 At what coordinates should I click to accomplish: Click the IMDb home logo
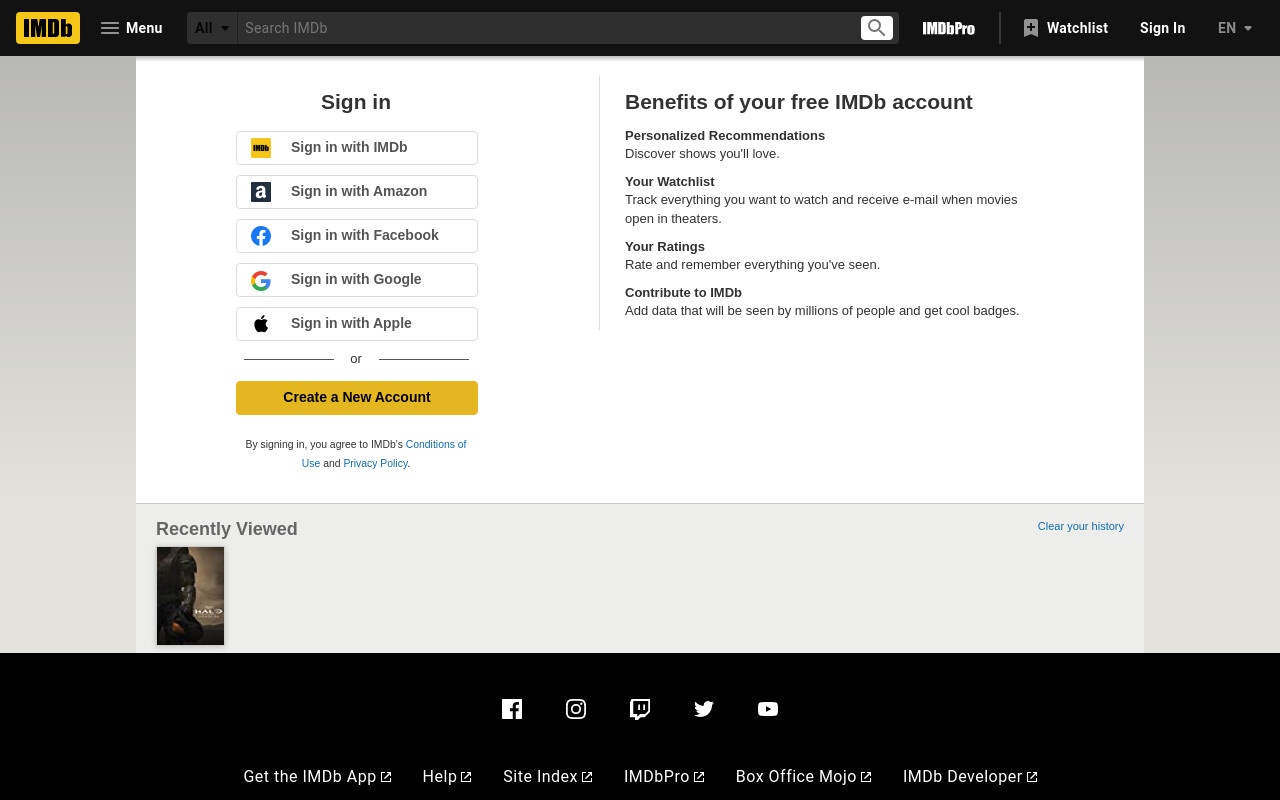pyautogui.click(x=48, y=28)
